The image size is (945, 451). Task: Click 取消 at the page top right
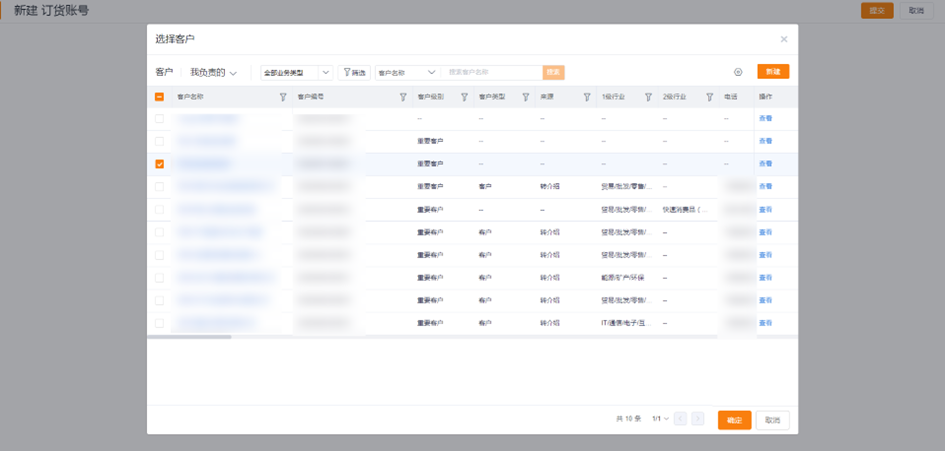coord(916,10)
